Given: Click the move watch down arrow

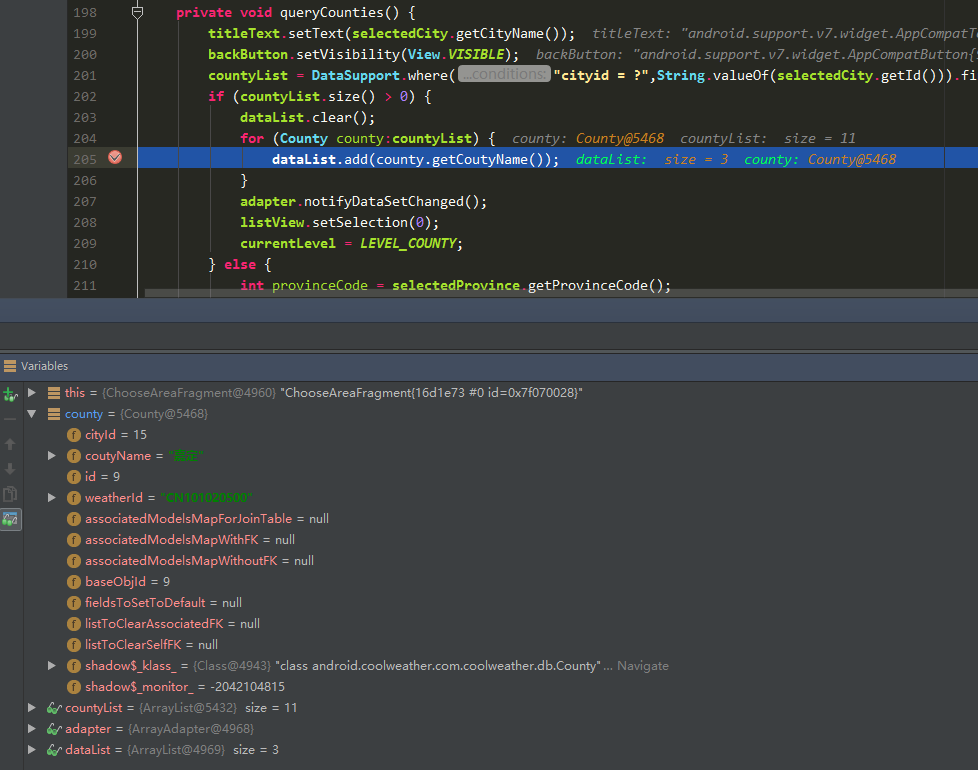Looking at the screenshot, I should point(10,469).
